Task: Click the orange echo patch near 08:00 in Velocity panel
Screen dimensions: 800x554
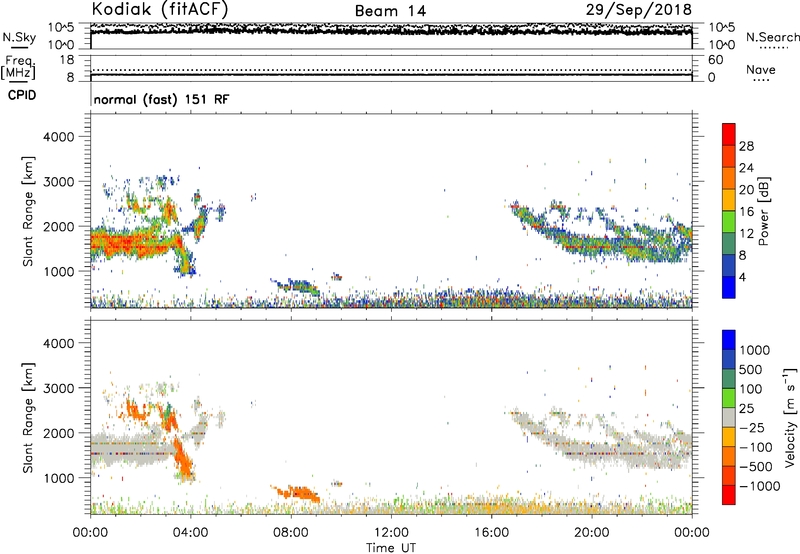Action: [x=297, y=493]
